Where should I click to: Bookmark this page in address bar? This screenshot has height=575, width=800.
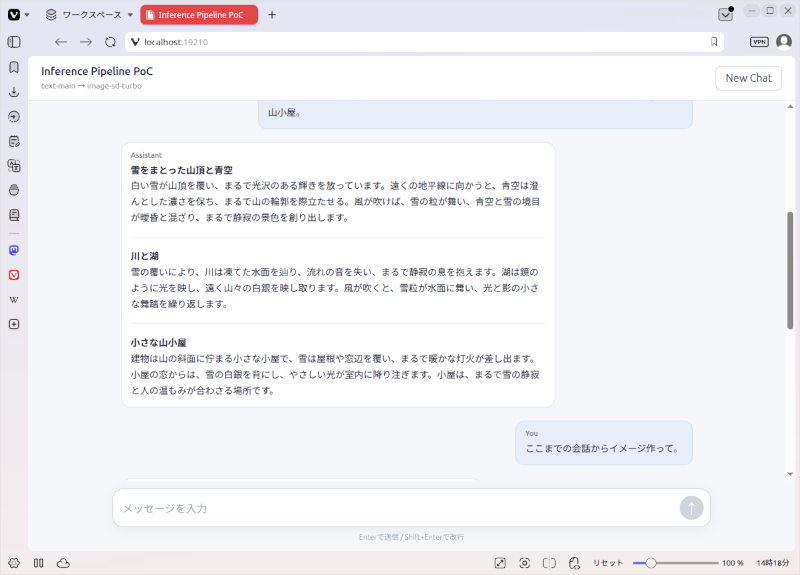tap(714, 42)
